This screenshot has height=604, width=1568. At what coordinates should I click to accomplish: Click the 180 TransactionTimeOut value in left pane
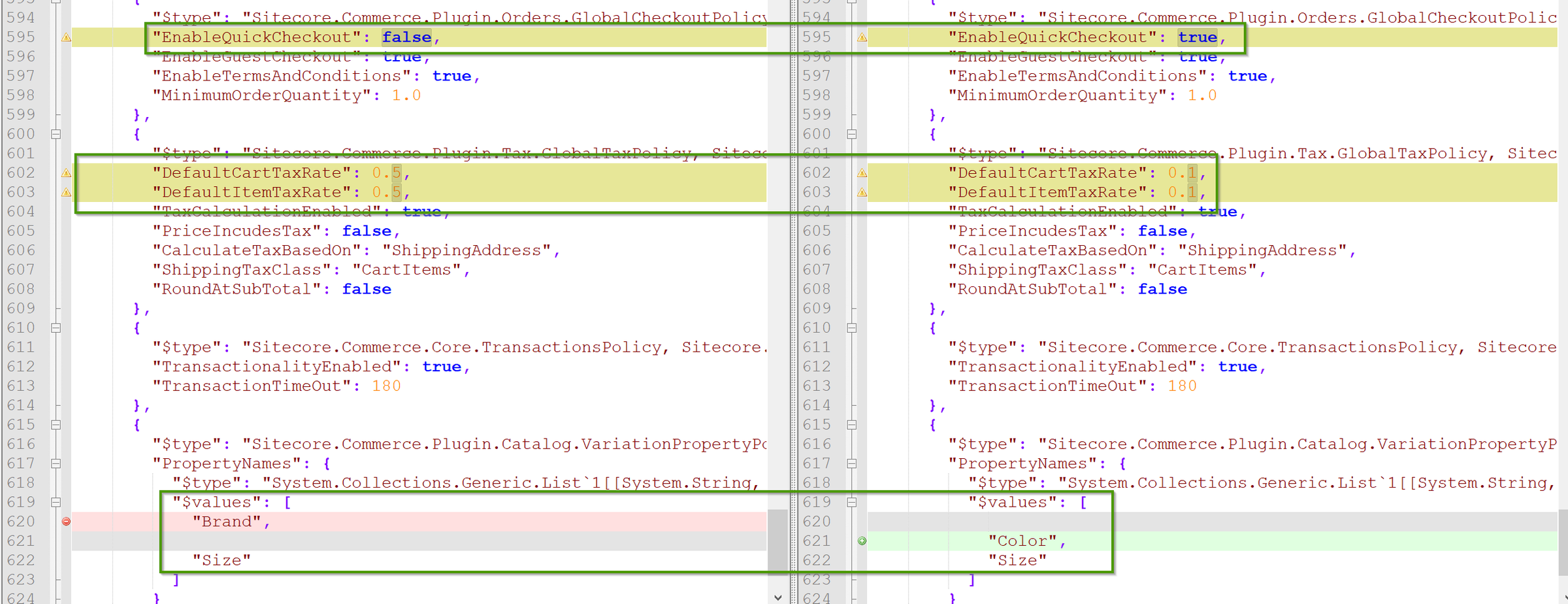386,386
